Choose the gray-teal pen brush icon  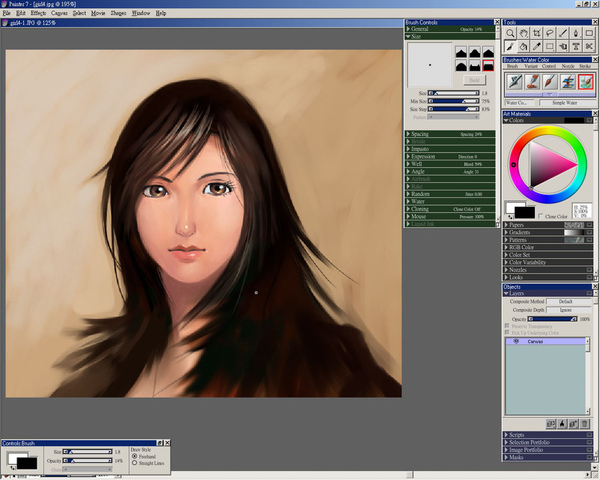[515, 82]
